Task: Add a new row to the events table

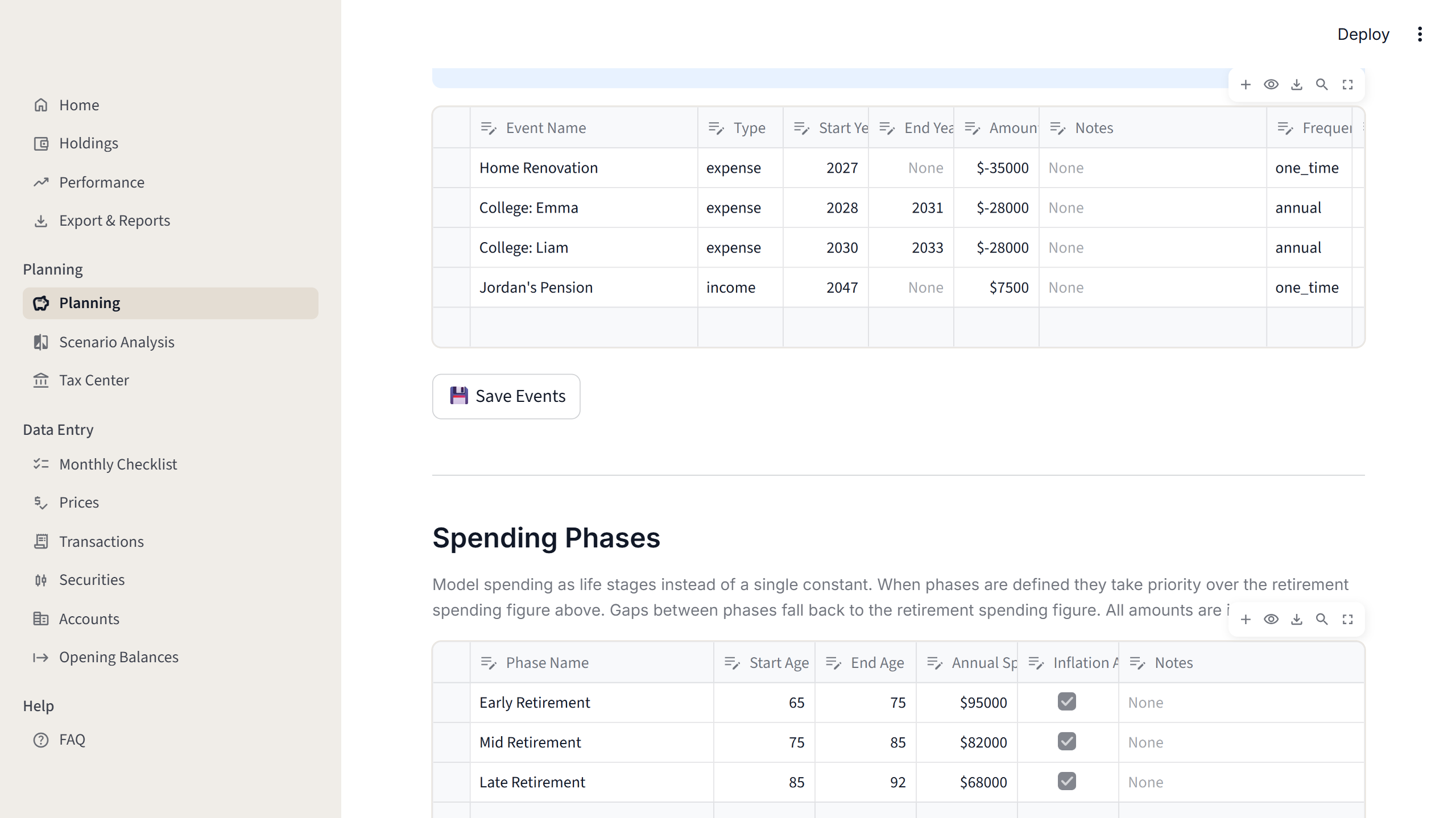Action: coord(1246,84)
